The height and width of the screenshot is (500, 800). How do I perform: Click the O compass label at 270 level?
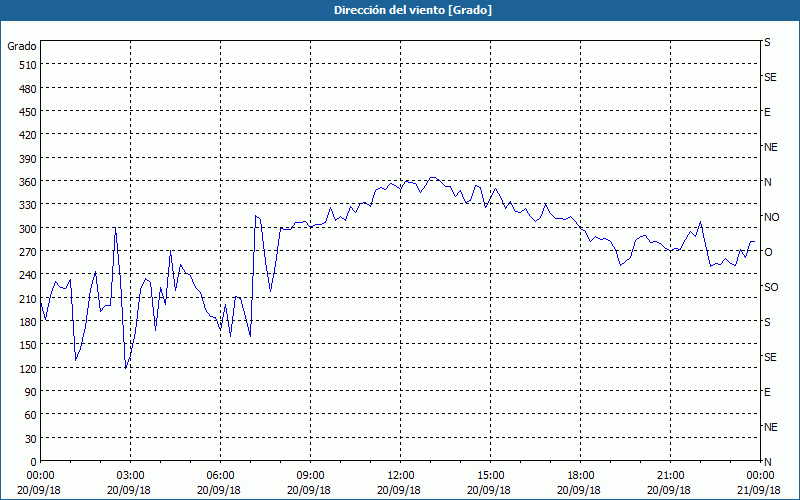tap(768, 252)
